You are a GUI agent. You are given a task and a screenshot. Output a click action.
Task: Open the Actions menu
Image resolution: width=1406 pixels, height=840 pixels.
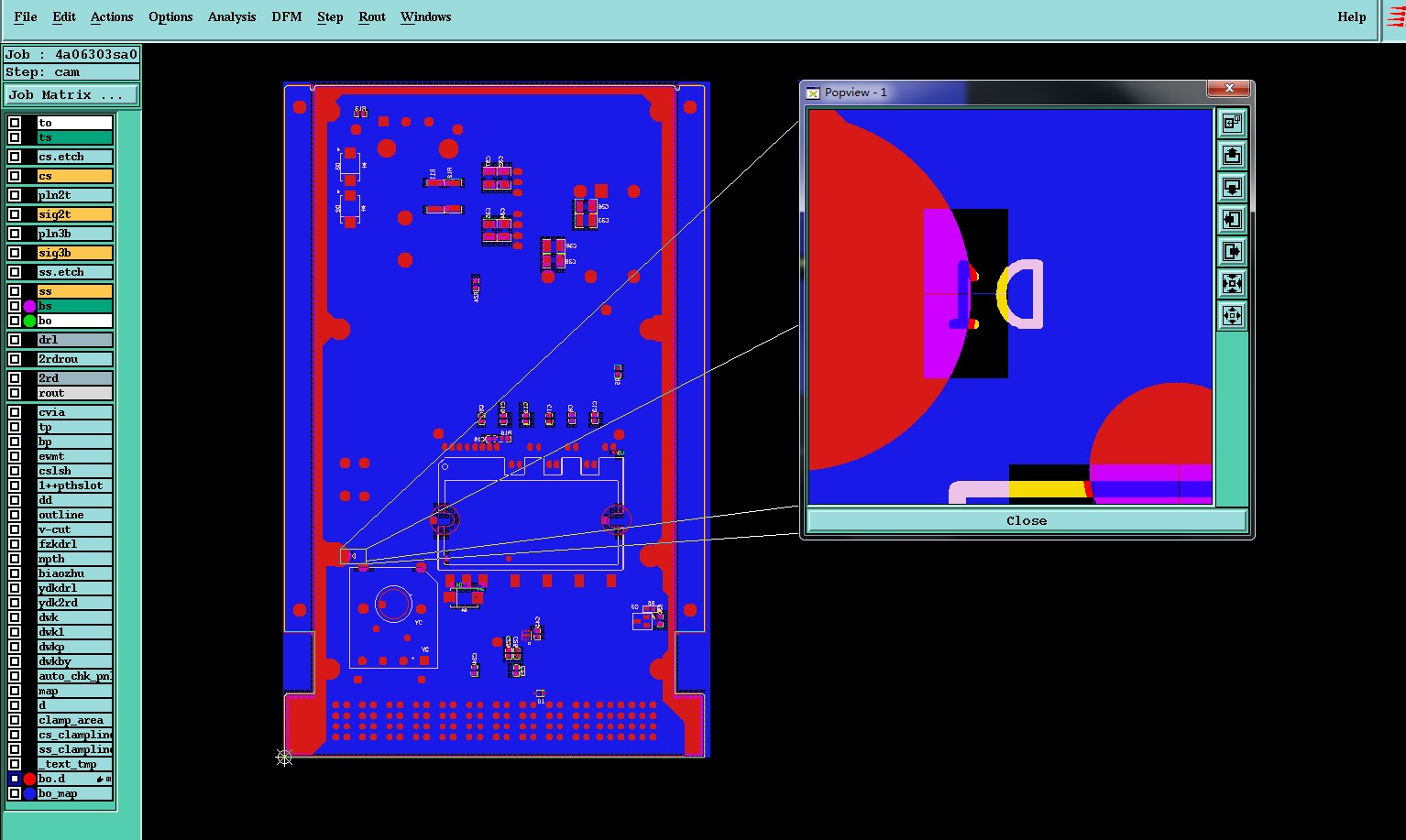[x=112, y=16]
